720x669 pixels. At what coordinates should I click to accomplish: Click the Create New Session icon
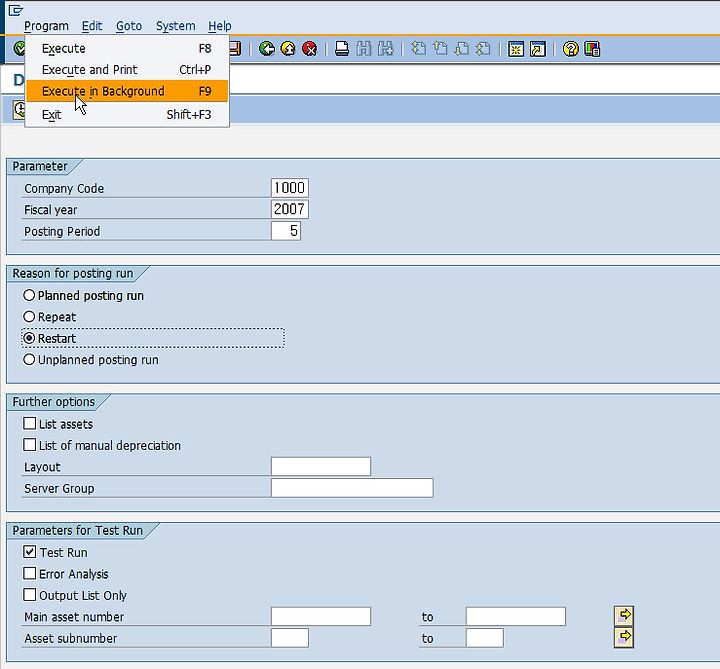tap(516, 49)
